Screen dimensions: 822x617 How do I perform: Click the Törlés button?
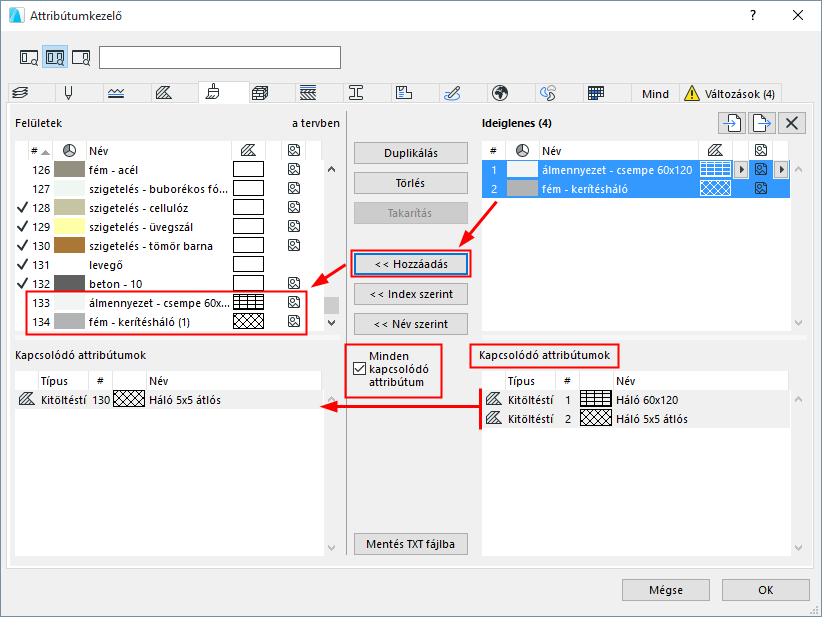pyautogui.click(x=411, y=183)
